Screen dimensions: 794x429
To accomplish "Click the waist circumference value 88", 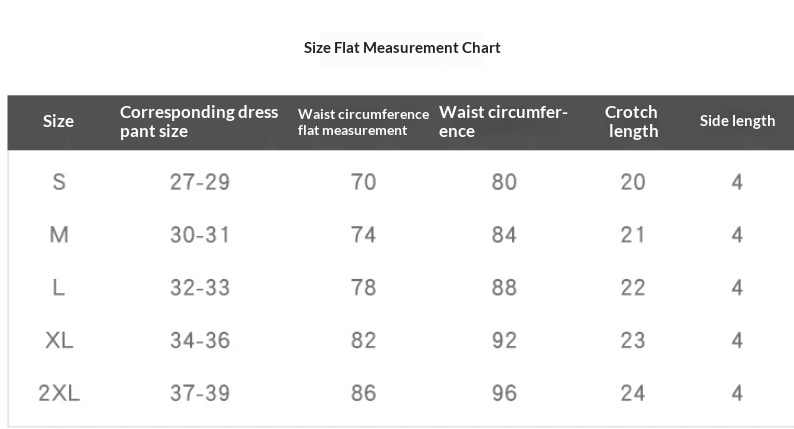I will click(x=504, y=288).
